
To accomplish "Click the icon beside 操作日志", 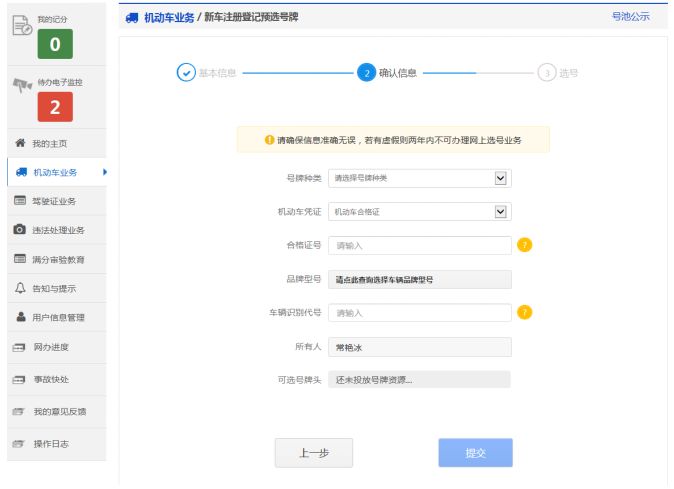I will pos(18,444).
